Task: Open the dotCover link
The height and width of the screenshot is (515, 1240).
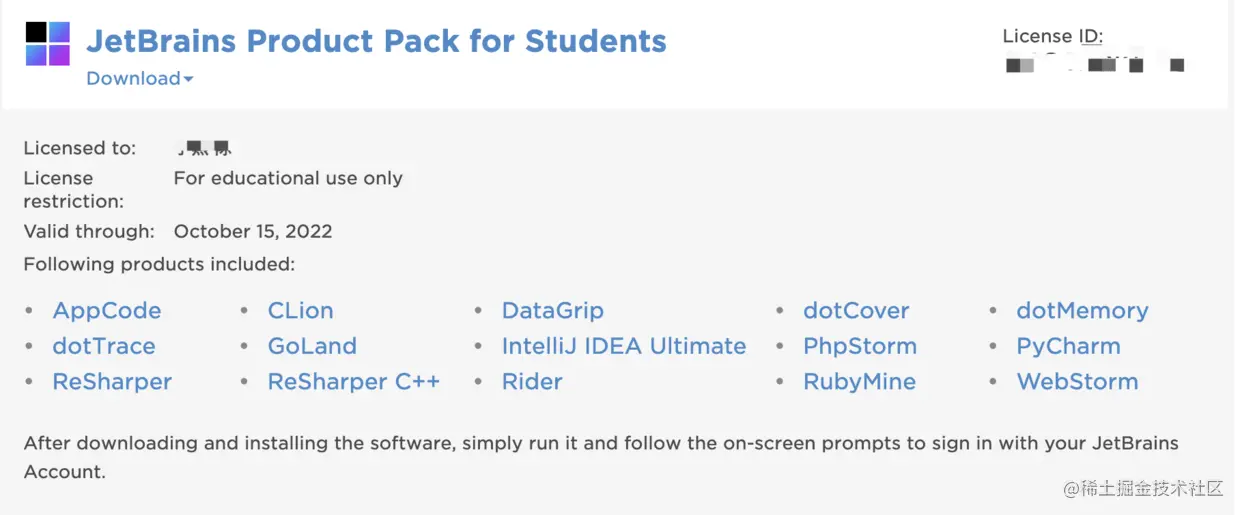Action: (856, 311)
